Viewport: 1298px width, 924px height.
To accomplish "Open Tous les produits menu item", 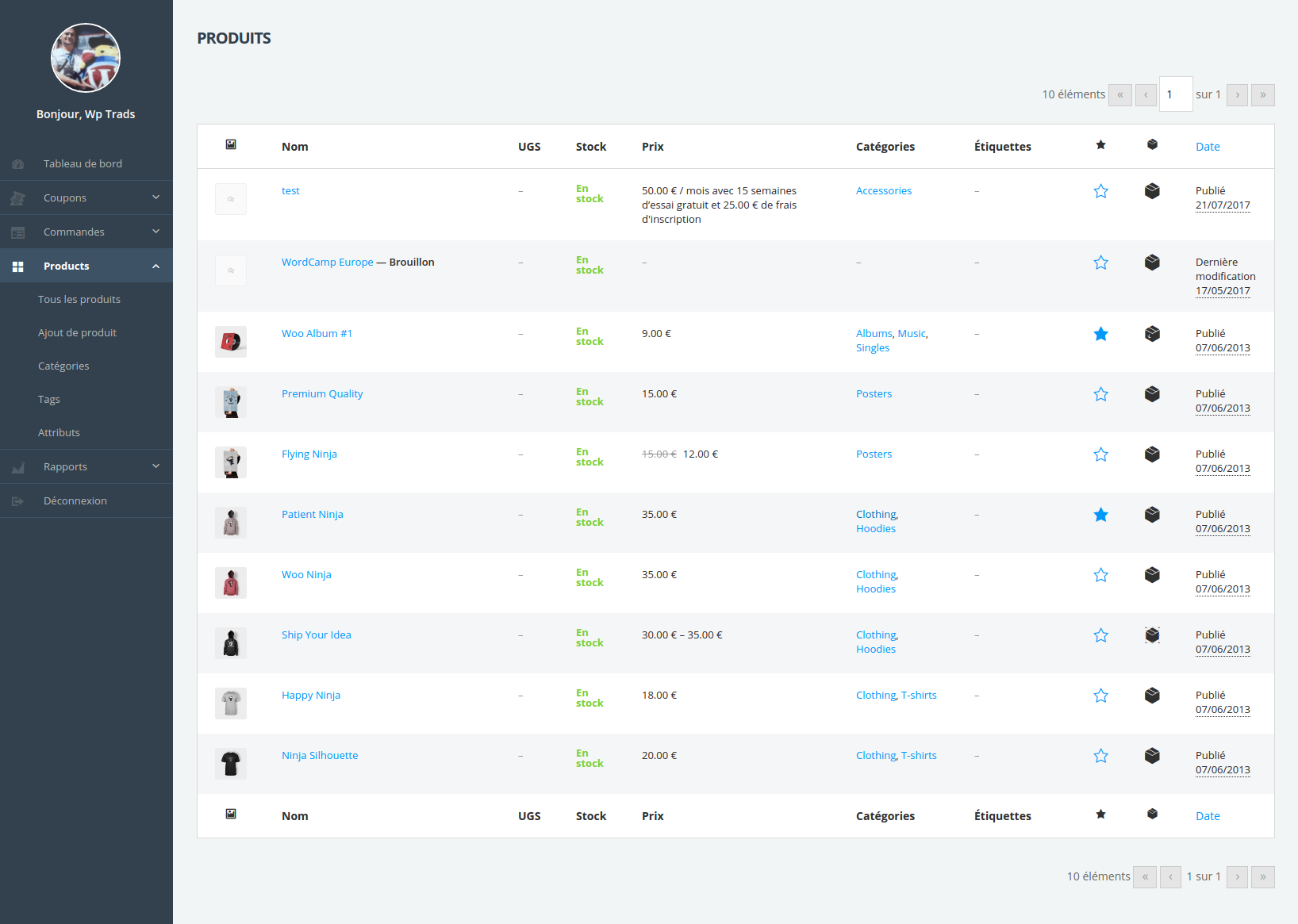I will coord(79,299).
